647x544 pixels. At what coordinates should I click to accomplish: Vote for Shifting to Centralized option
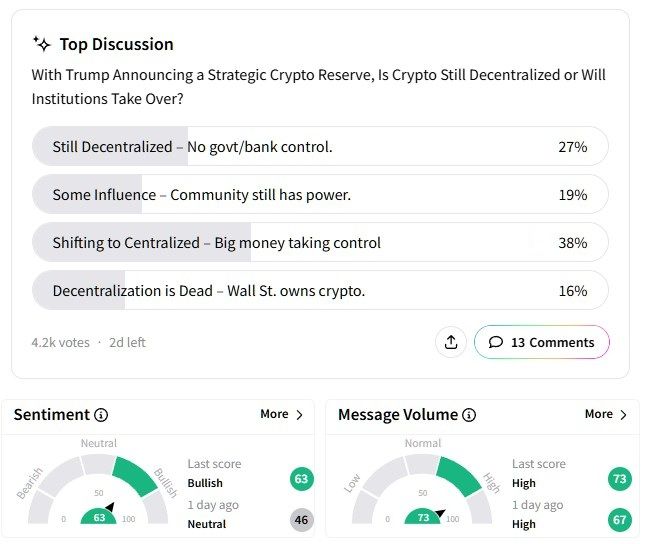pyautogui.click(x=320, y=242)
